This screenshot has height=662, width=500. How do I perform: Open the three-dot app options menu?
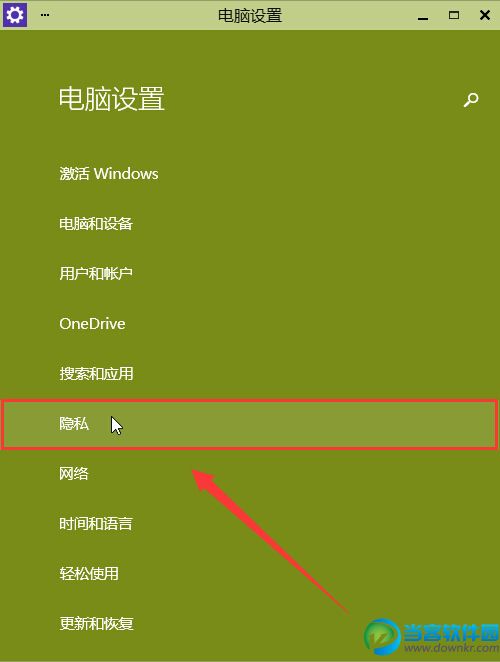tap(45, 15)
